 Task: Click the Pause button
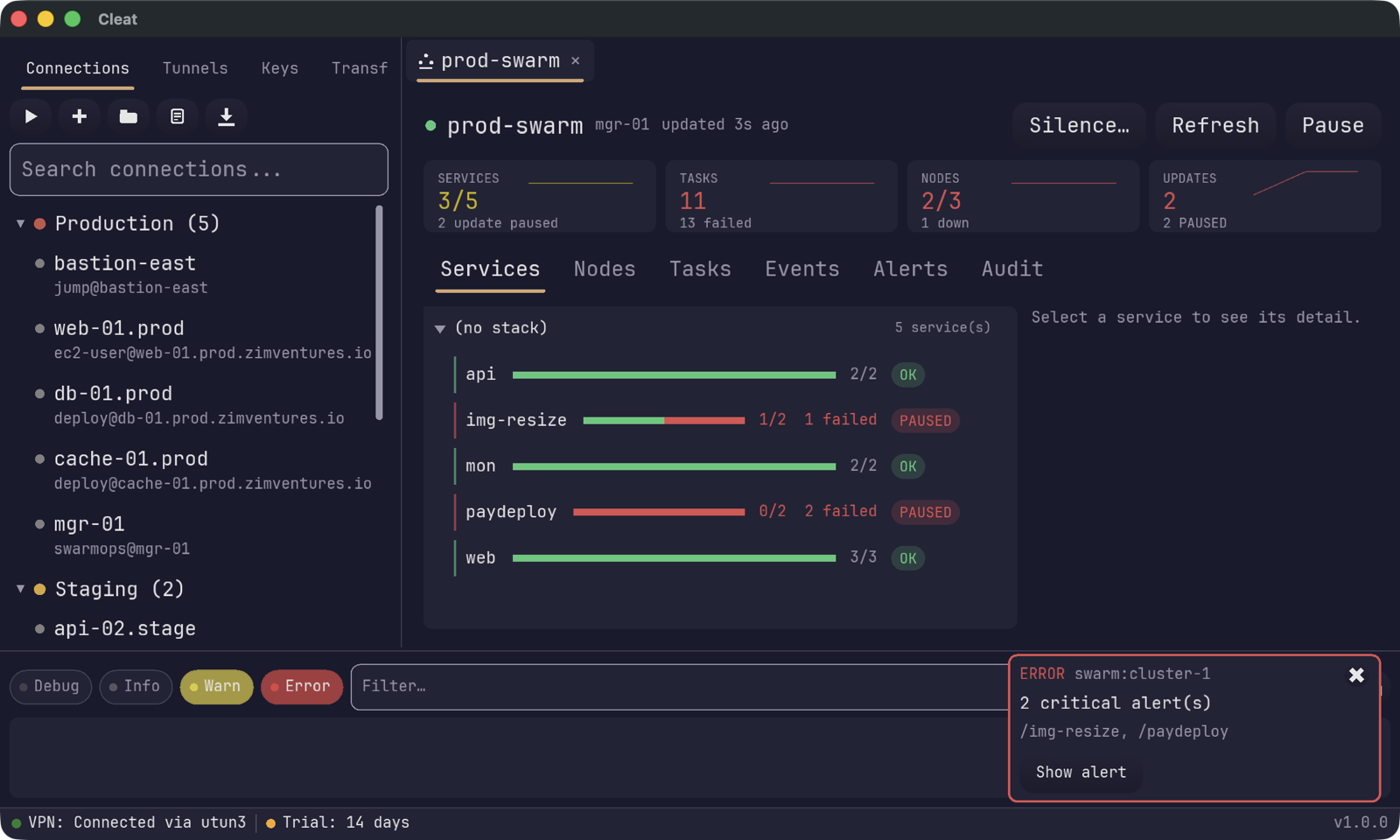coord(1333,125)
